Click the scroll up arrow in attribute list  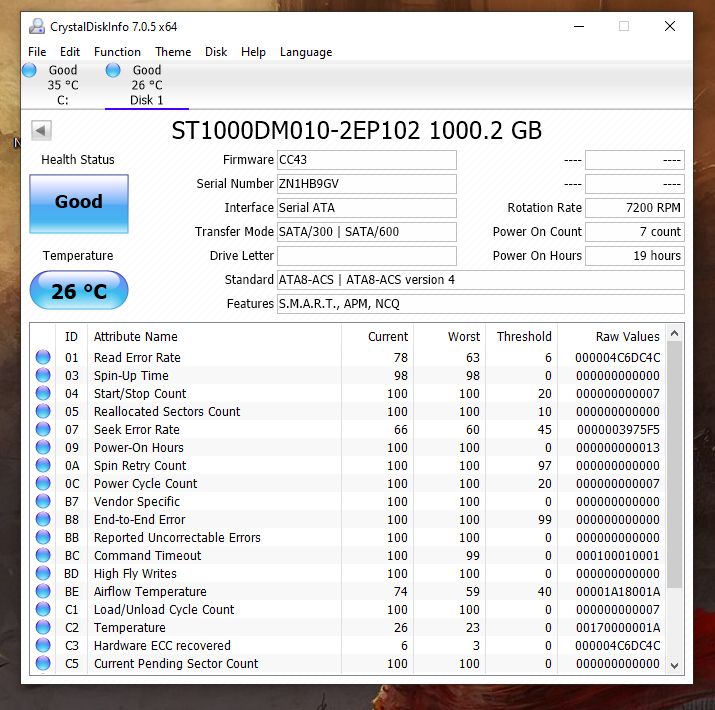pyautogui.click(x=675, y=333)
